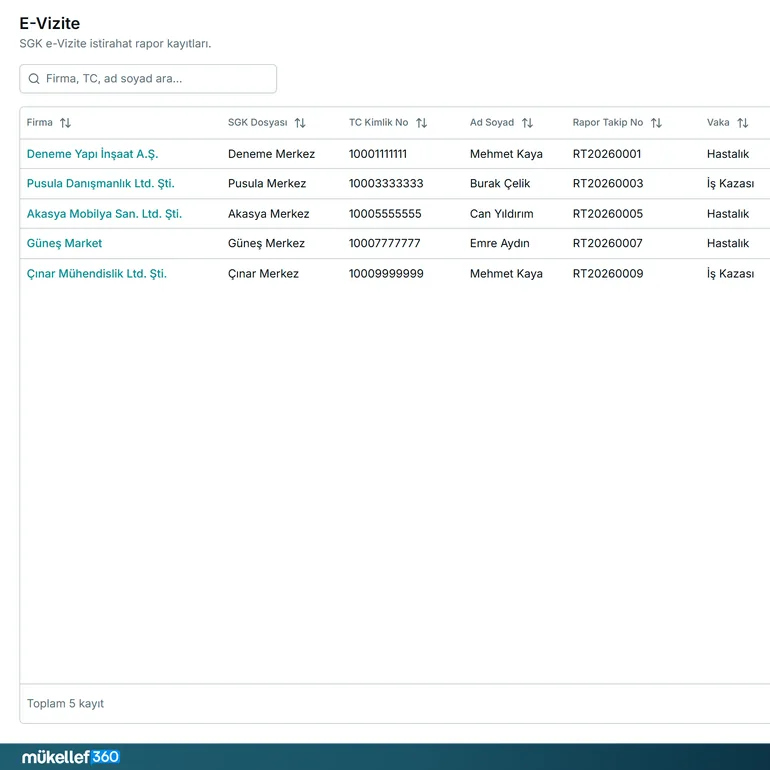Click Hastalık in Akasya Mobilya row
The width and height of the screenshot is (770, 770).
click(x=728, y=214)
